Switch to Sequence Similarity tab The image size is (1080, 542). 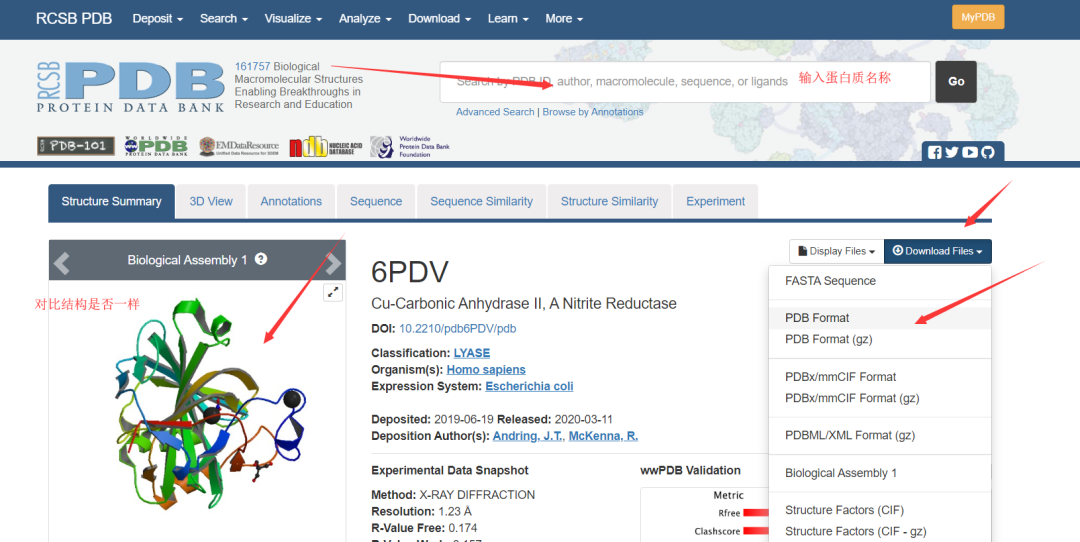pyautogui.click(x=481, y=201)
